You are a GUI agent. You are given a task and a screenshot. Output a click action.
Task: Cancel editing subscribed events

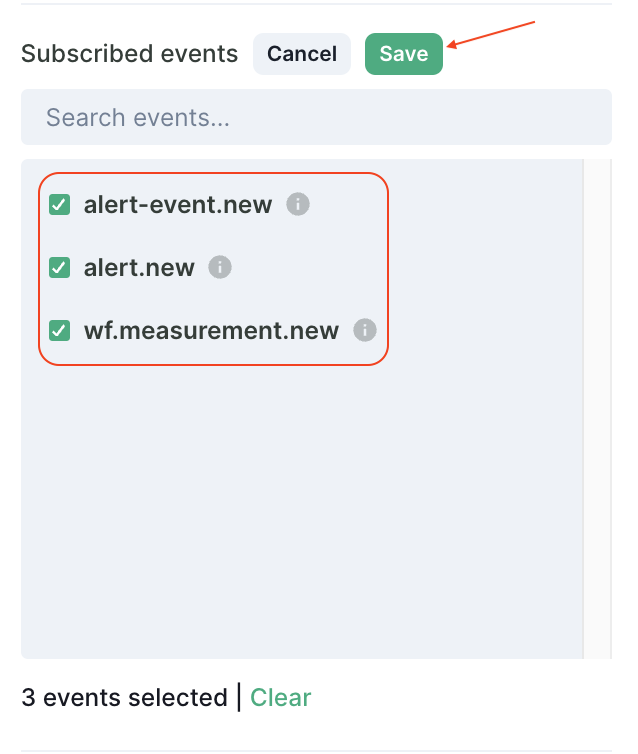click(301, 54)
